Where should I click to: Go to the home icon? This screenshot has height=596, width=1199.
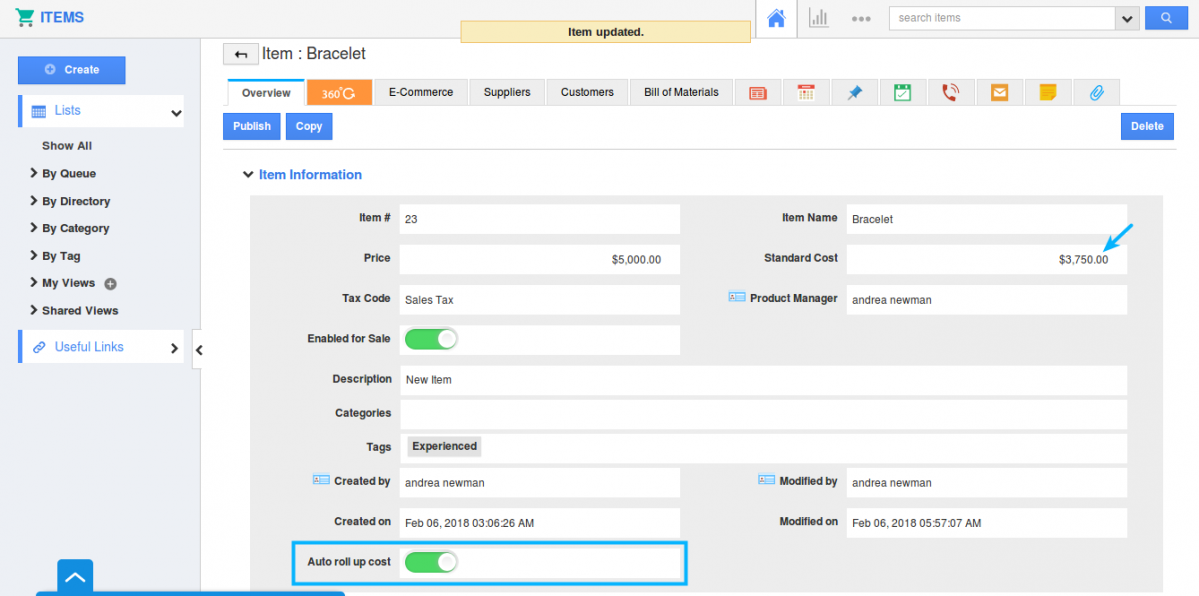point(776,18)
